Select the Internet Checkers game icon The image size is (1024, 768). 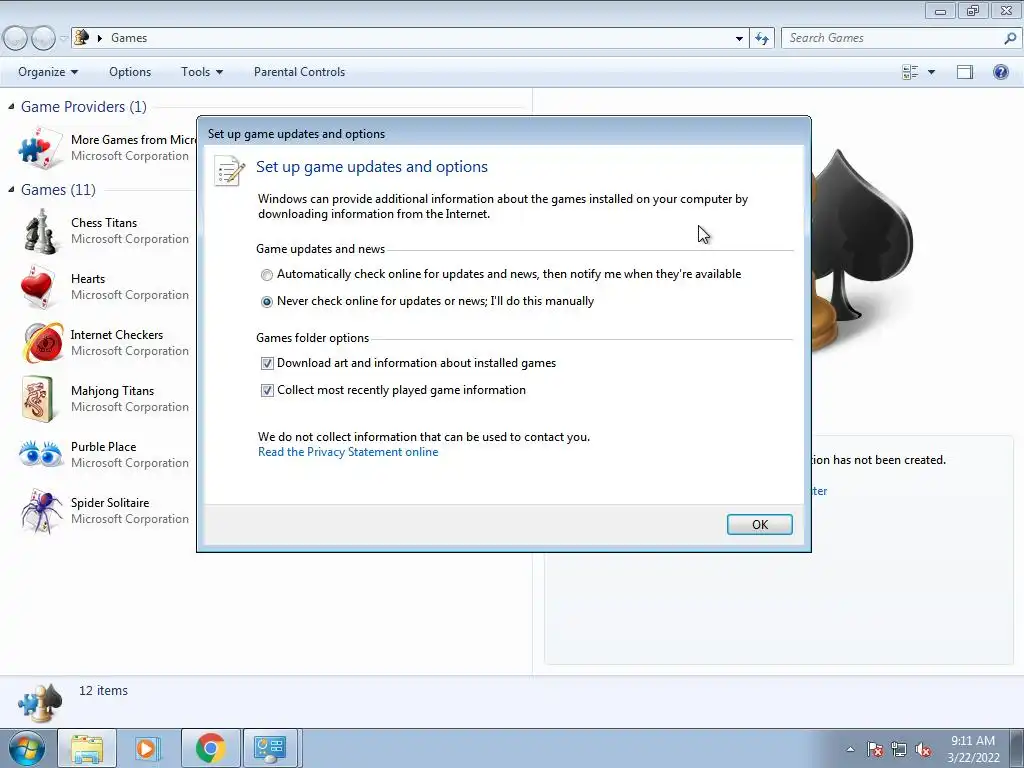[x=43, y=342]
